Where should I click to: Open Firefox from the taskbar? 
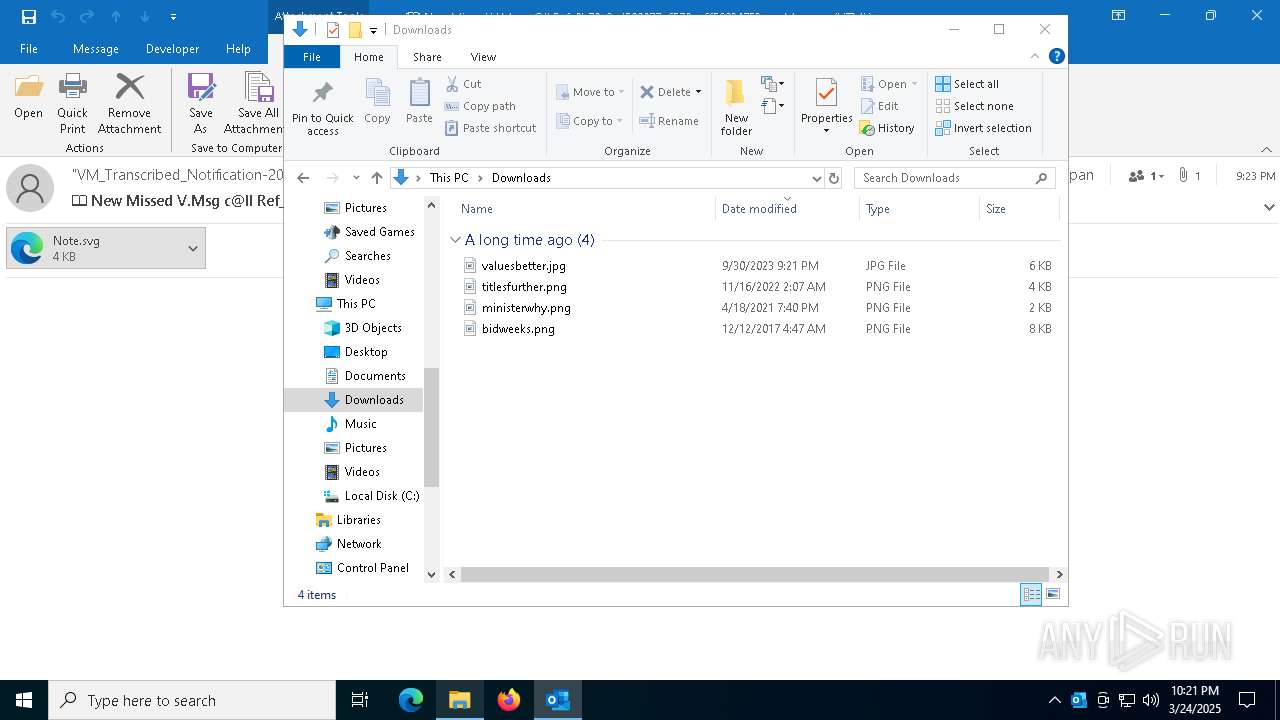[x=509, y=700]
